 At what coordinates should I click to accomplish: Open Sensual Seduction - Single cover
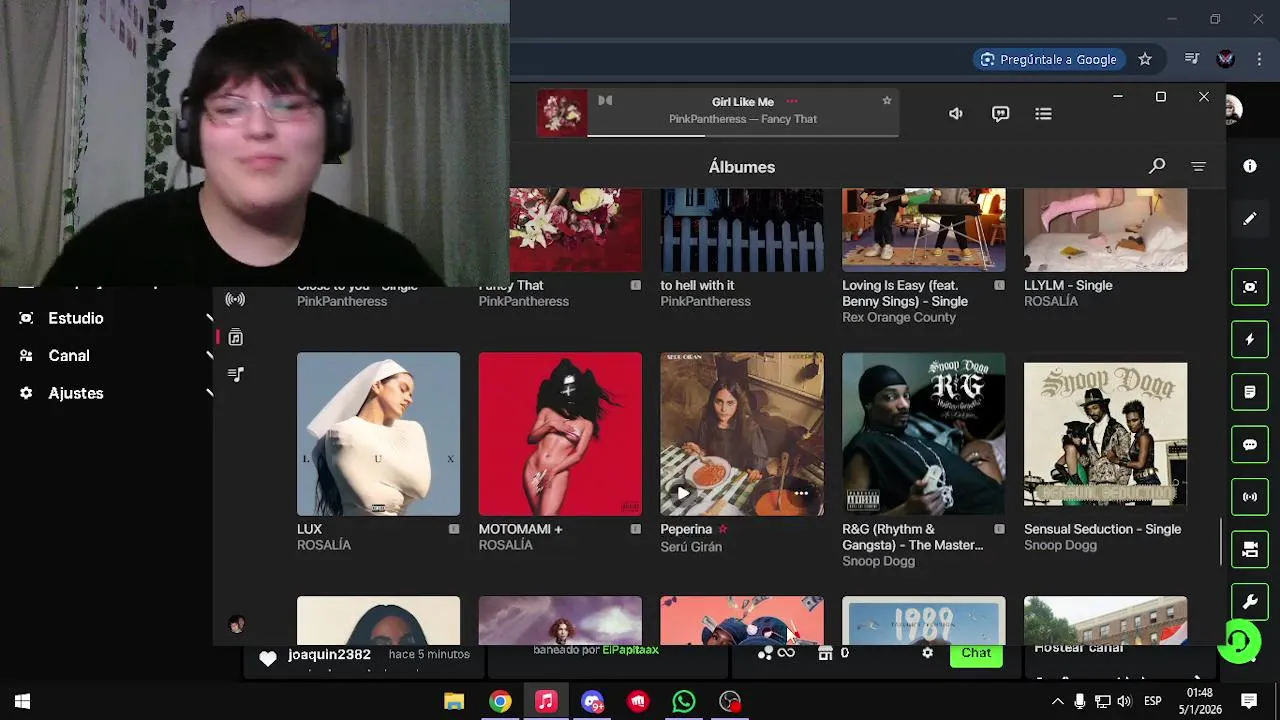pos(1105,433)
